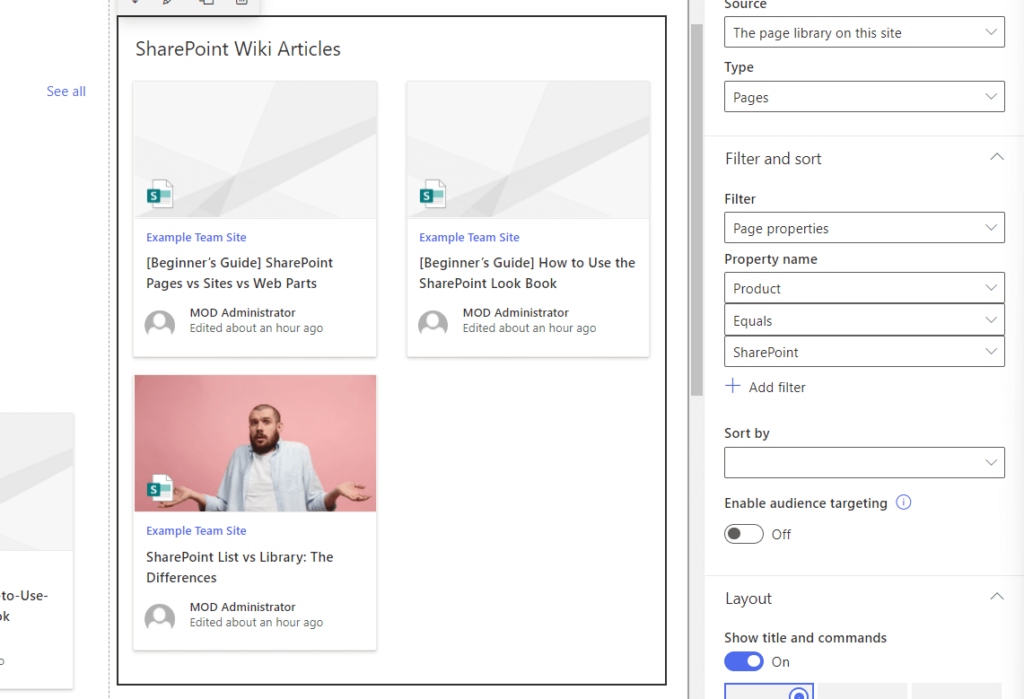
Task: Click the author avatar on Pages vs Sites card
Action: 160,323
